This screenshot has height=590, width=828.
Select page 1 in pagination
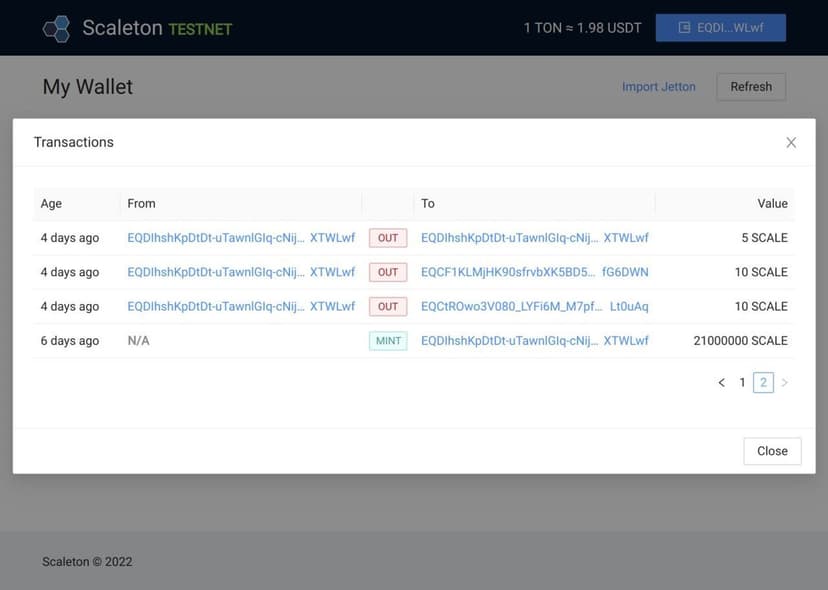(x=742, y=383)
